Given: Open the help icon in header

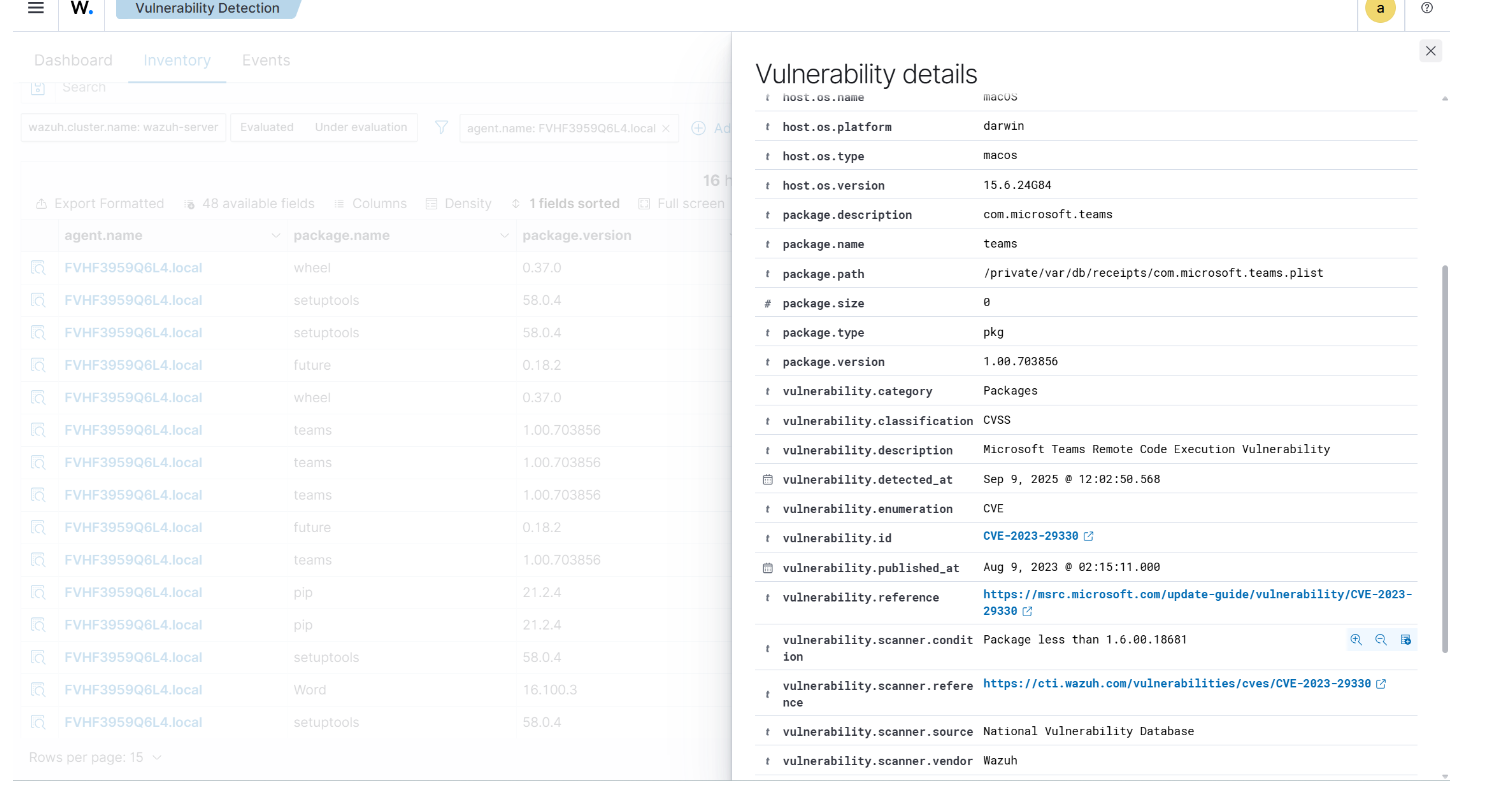Looking at the screenshot, I should (x=1427, y=8).
